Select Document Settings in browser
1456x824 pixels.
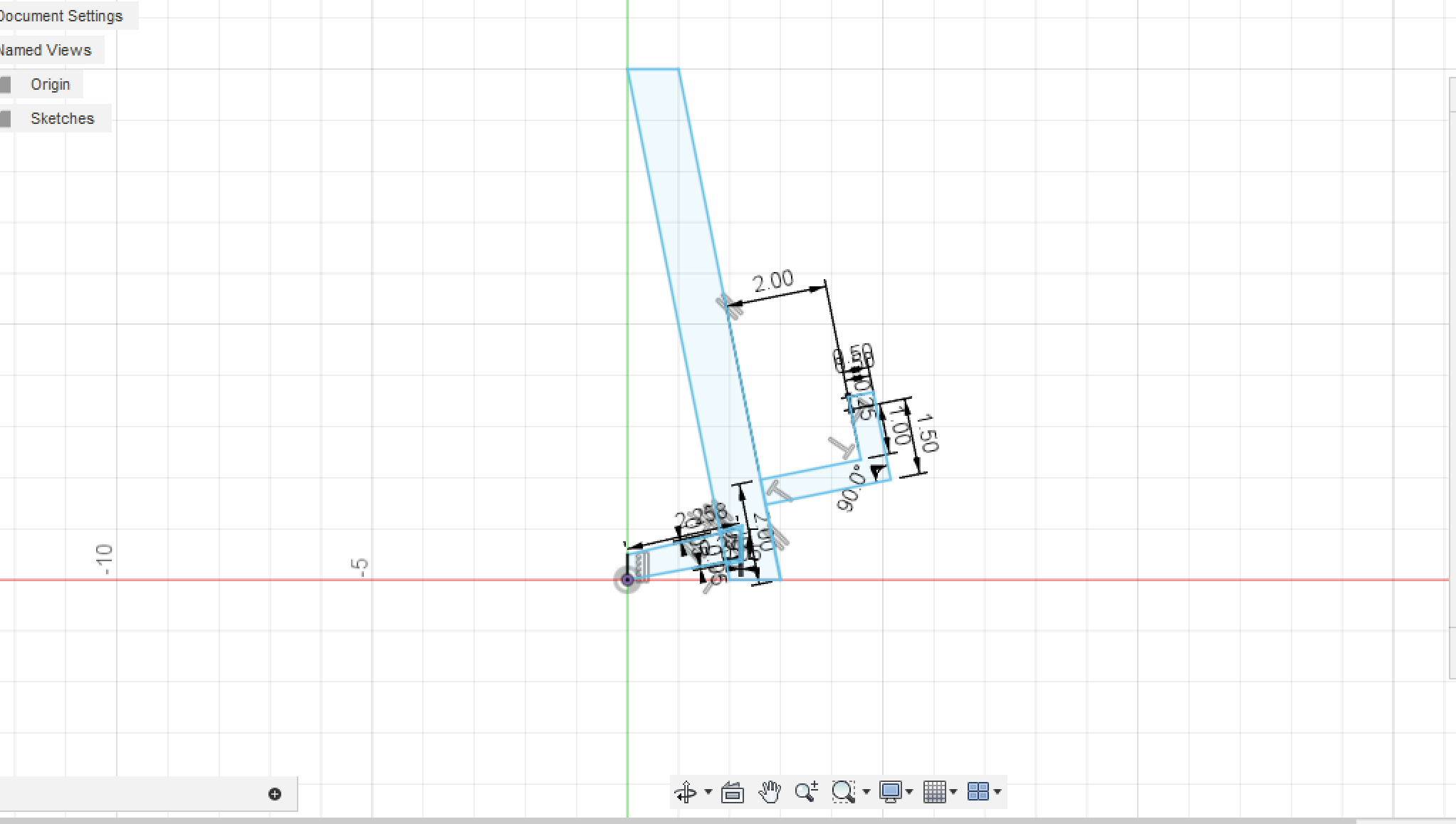click(63, 16)
